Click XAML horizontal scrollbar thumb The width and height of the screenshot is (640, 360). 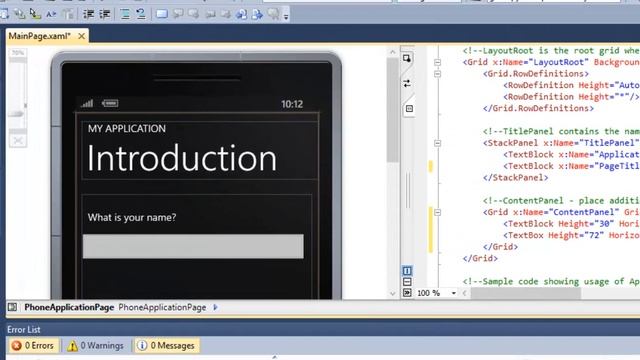(526, 293)
